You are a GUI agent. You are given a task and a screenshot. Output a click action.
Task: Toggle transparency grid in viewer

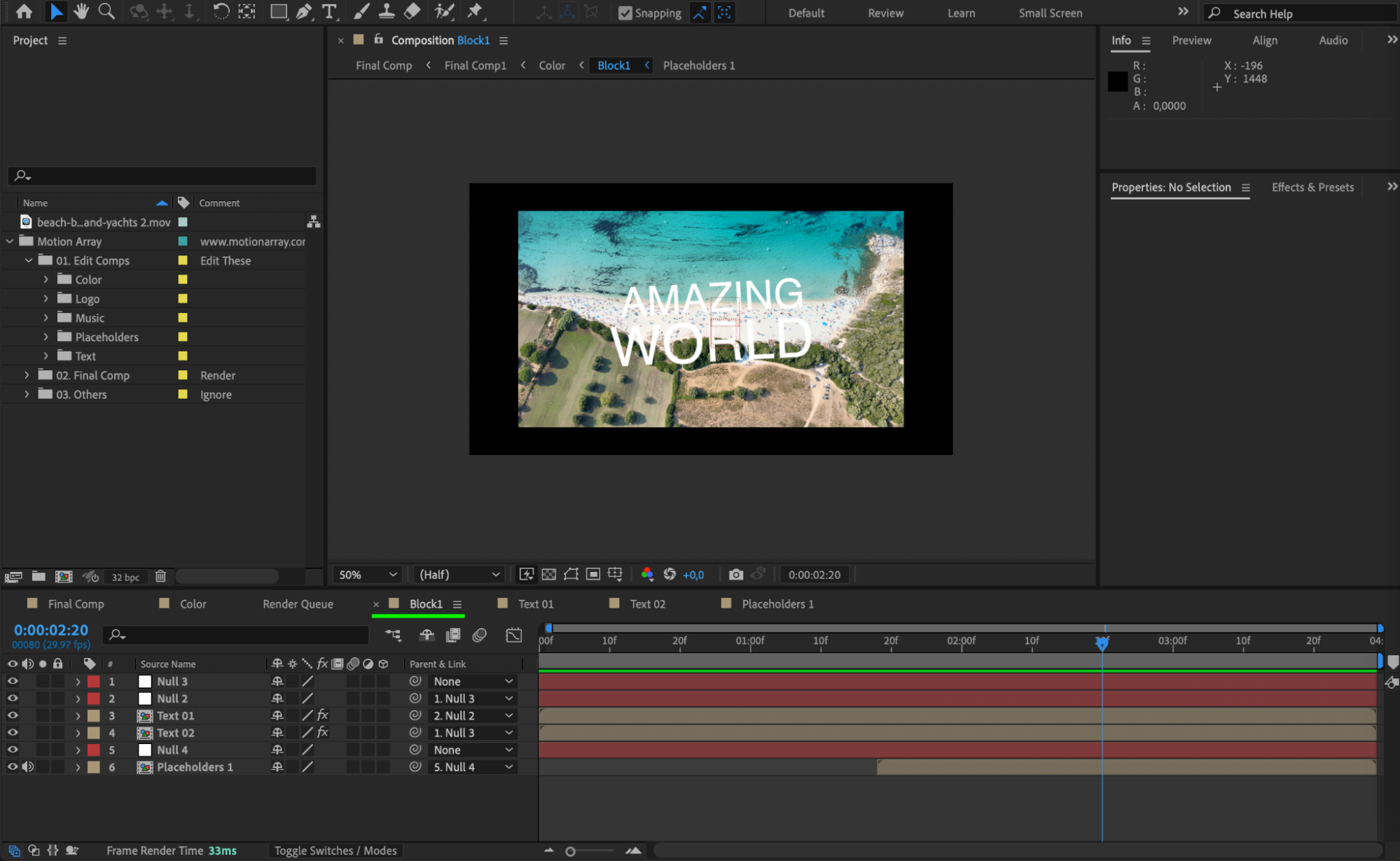[549, 575]
